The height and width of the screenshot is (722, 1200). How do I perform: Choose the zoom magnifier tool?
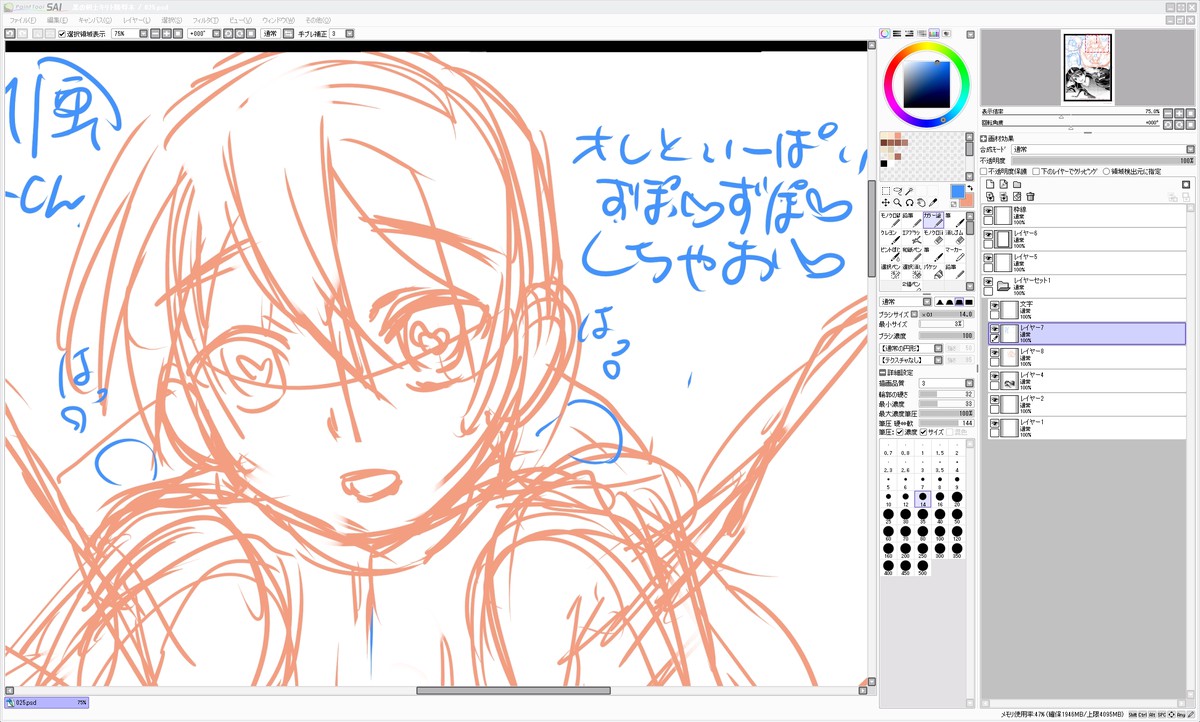pyautogui.click(x=897, y=202)
